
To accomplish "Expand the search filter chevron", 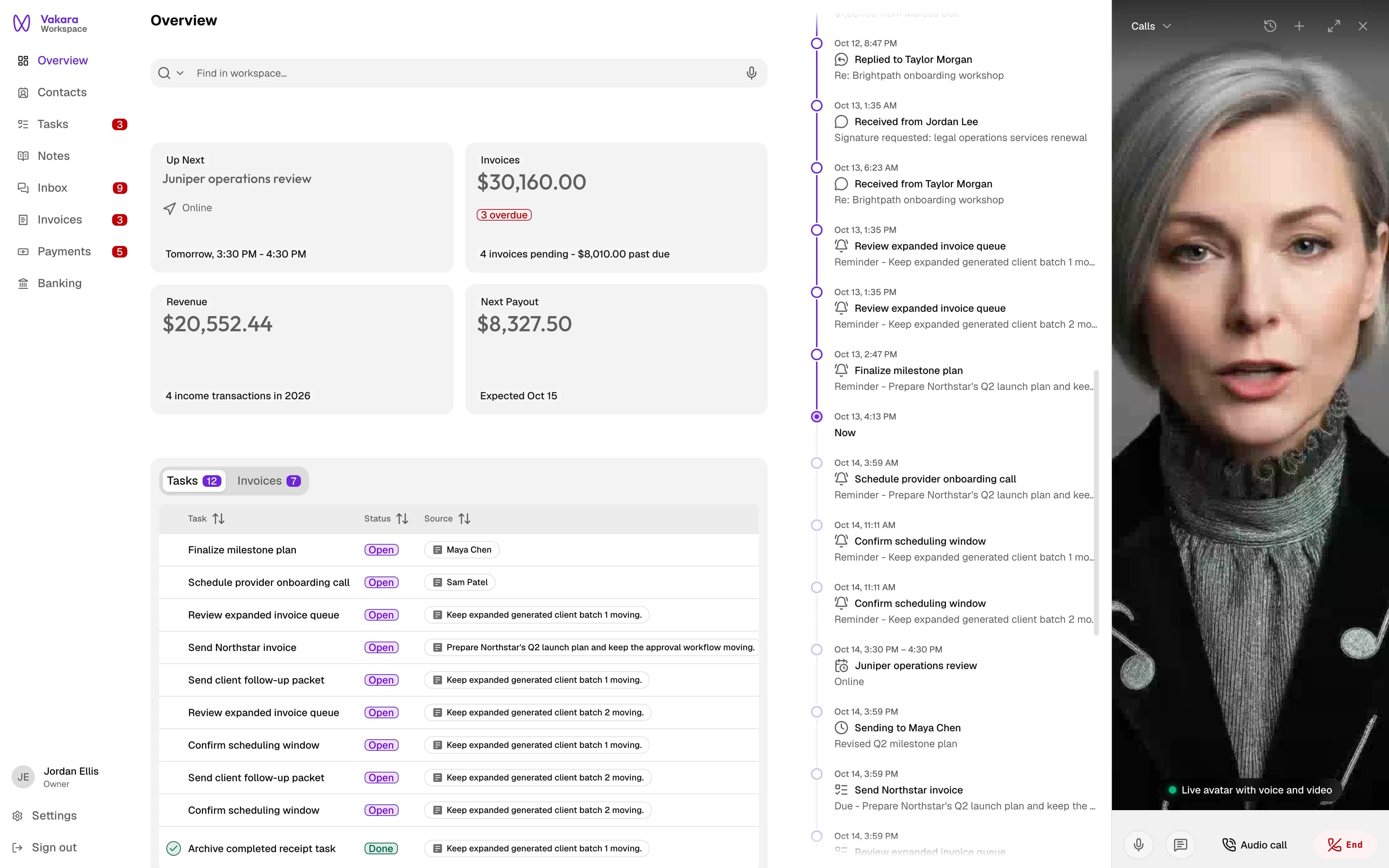I will 180,73.
